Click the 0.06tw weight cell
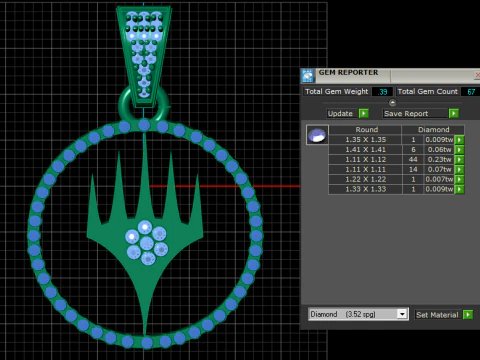The image size is (480, 360). pos(439,150)
